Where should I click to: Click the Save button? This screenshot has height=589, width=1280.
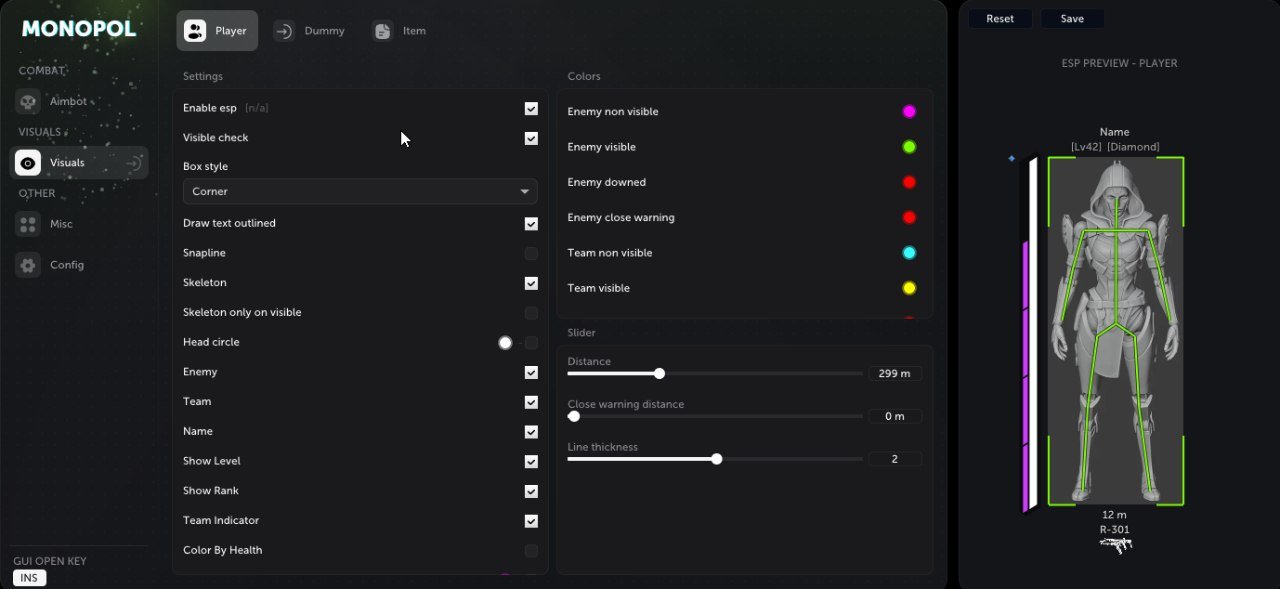[x=1072, y=19]
